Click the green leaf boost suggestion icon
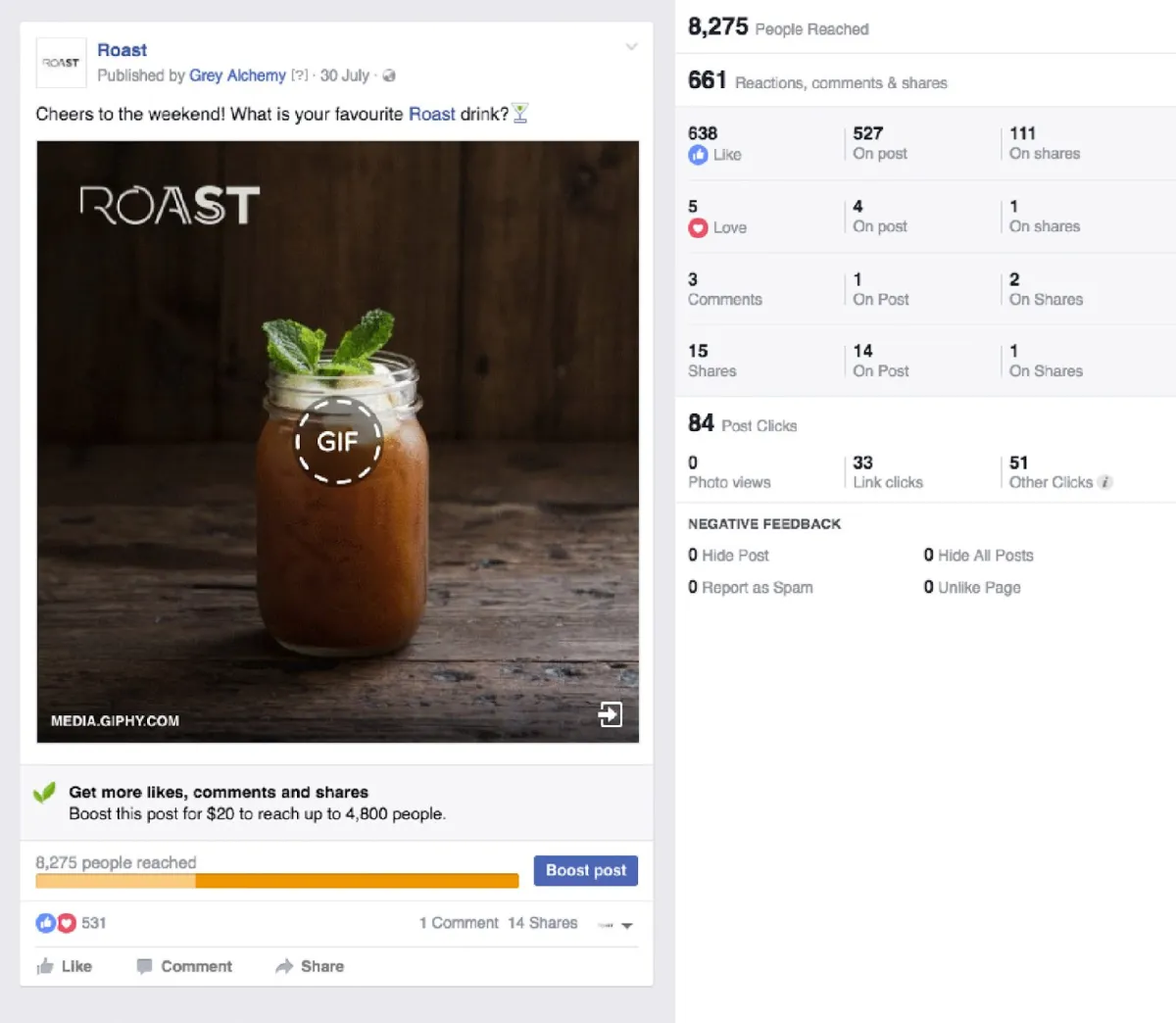The image size is (1176, 1023). point(44,793)
